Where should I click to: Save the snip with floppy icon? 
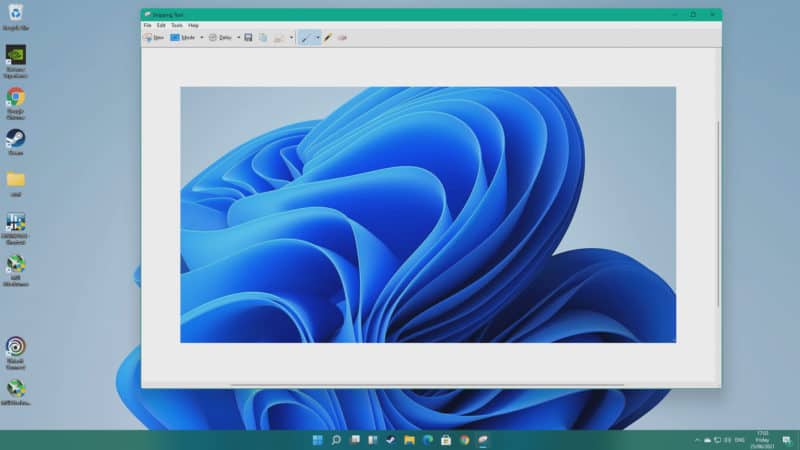[248, 38]
